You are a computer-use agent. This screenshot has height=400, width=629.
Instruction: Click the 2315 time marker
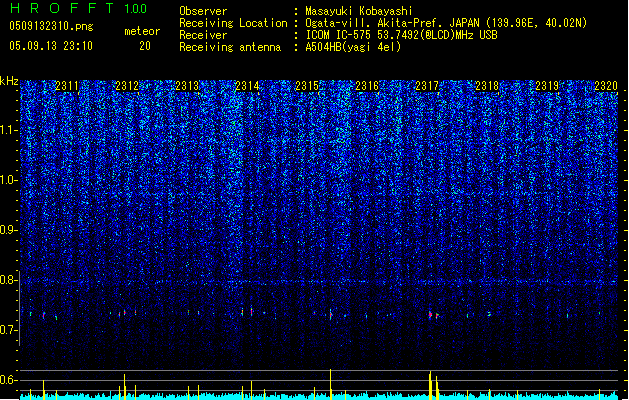tap(307, 86)
